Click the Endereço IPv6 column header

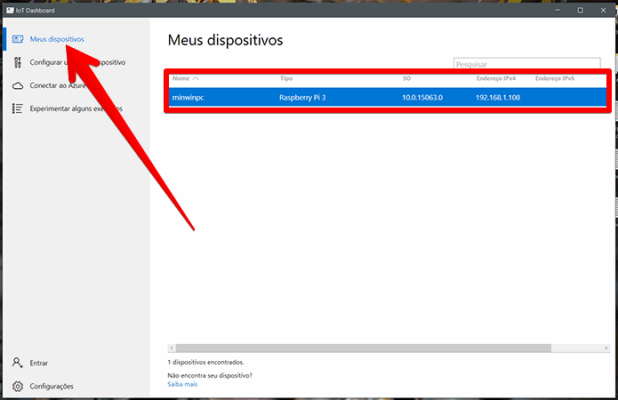(x=555, y=78)
